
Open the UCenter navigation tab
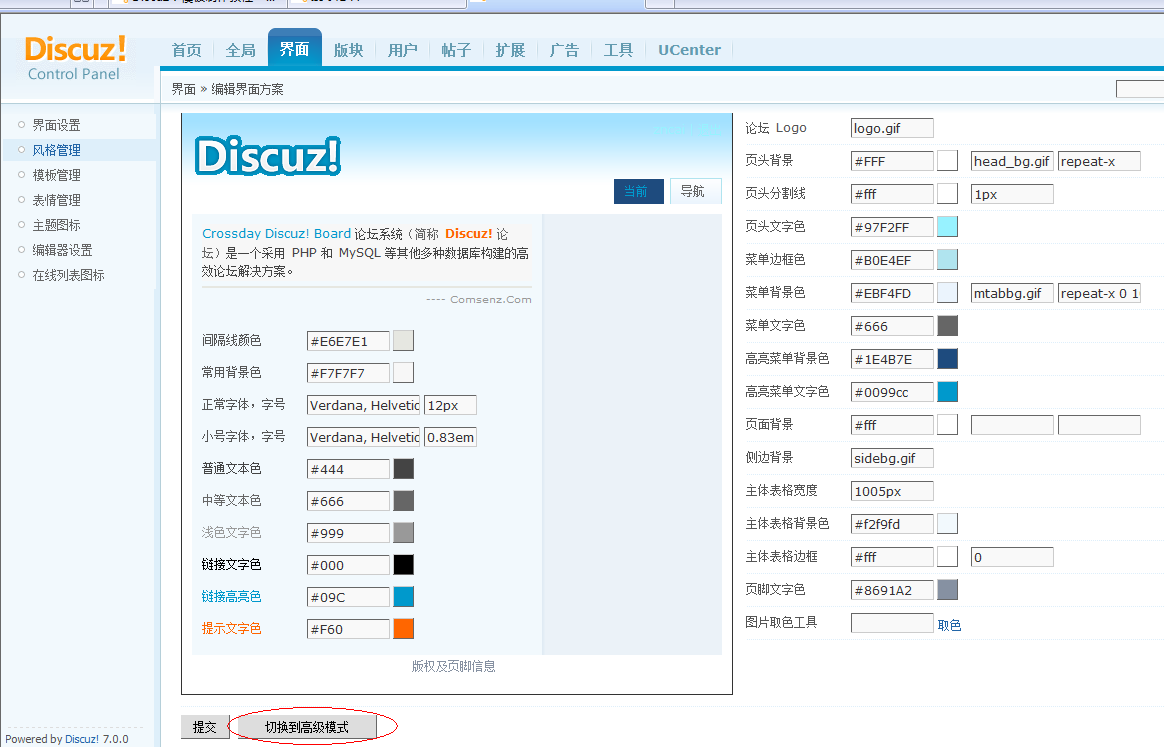(690, 50)
